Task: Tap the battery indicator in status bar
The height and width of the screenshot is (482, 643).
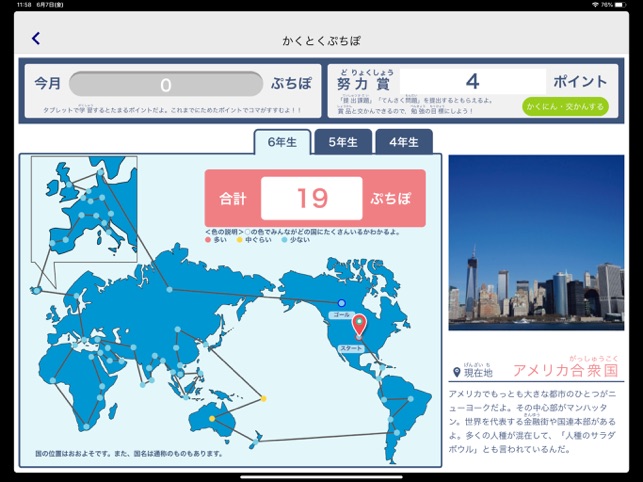Action: click(x=620, y=5)
